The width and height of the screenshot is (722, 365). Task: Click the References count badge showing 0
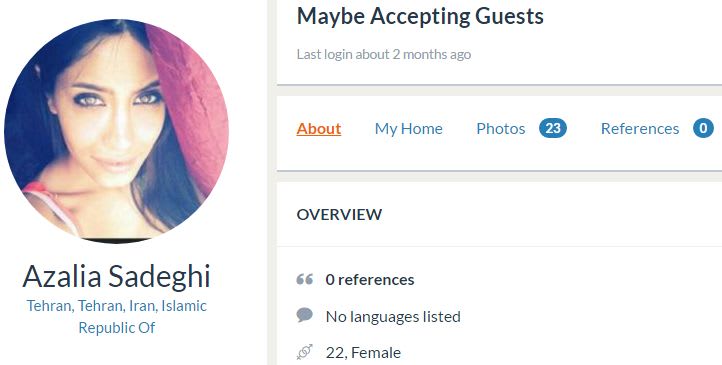(703, 128)
